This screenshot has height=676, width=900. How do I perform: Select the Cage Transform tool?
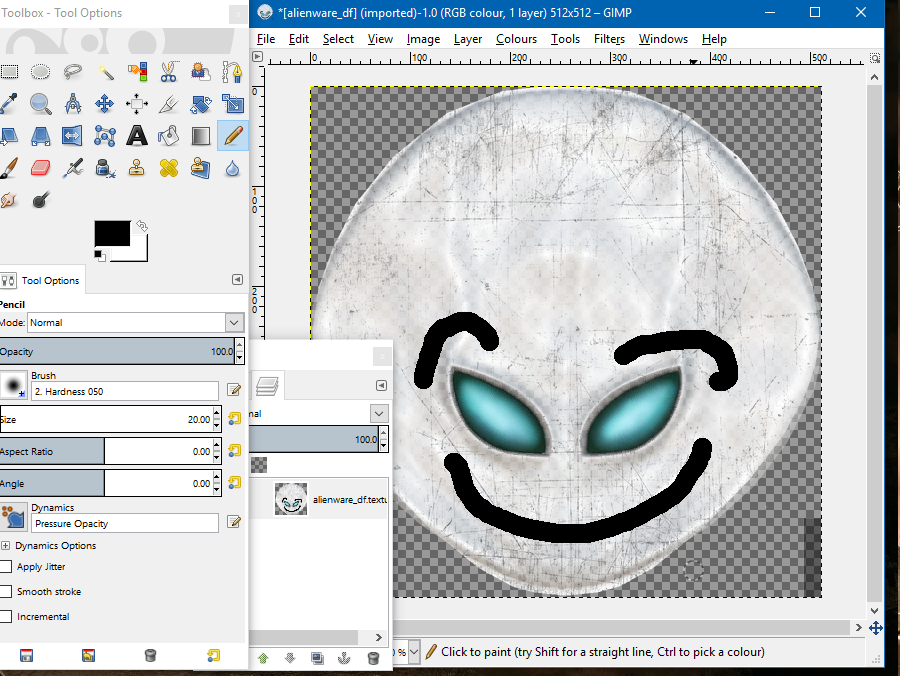(x=105, y=136)
